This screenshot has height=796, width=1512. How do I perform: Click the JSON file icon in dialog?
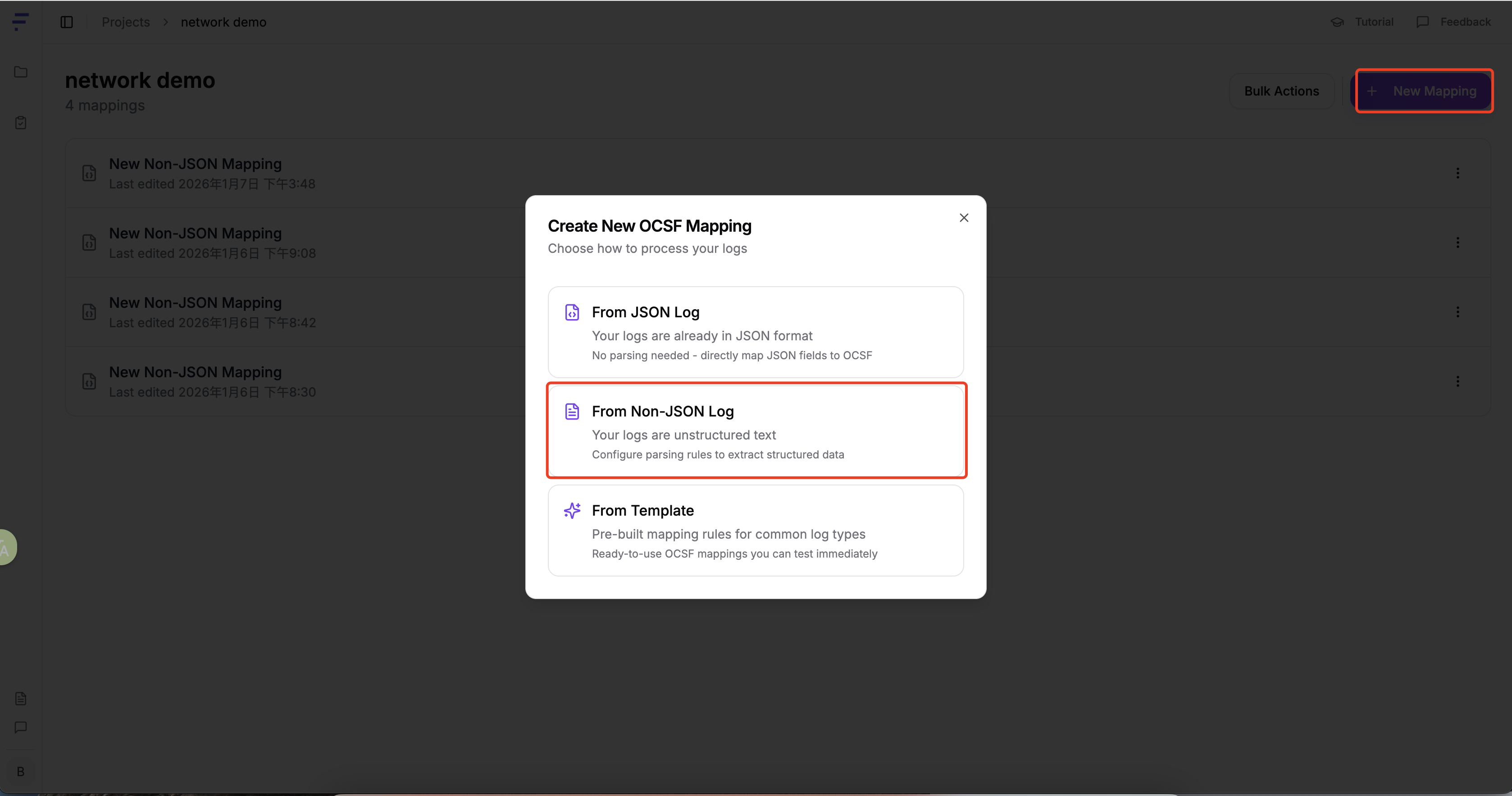[x=572, y=312]
